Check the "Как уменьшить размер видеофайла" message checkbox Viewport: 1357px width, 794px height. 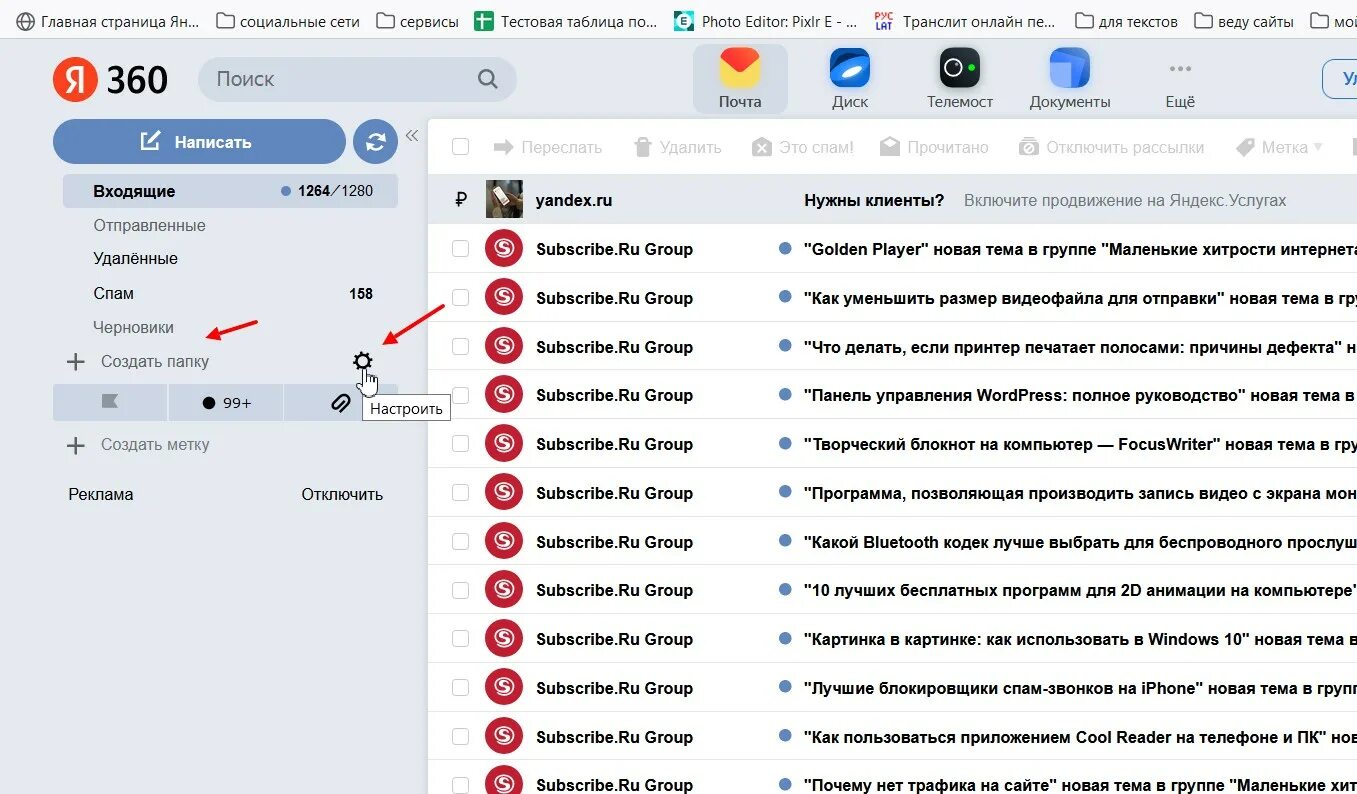[460, 298]
